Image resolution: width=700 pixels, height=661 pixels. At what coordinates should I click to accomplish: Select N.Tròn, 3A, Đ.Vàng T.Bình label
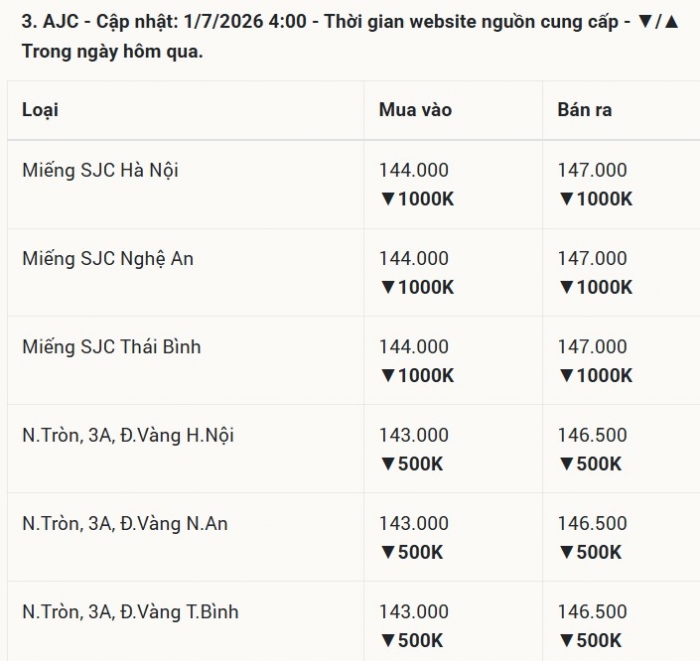[x=130, y=612]
